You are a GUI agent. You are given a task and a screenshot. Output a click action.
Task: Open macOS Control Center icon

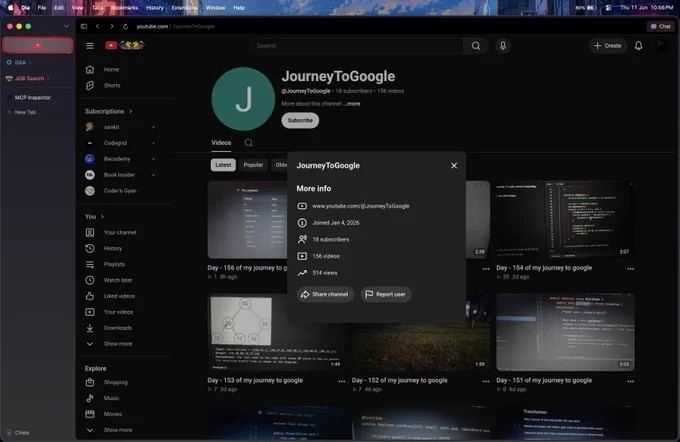(x=608, y=8)
